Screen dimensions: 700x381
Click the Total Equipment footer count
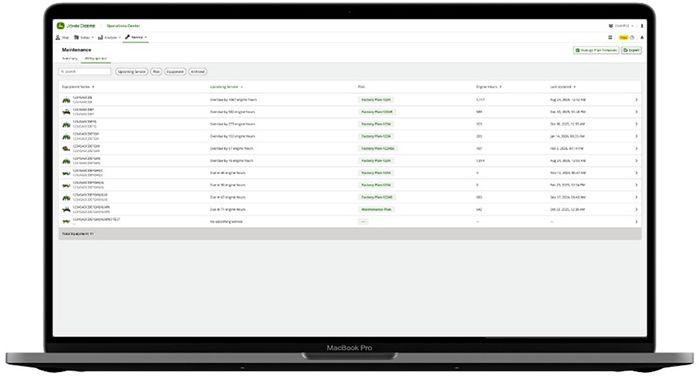coord(78,234)
